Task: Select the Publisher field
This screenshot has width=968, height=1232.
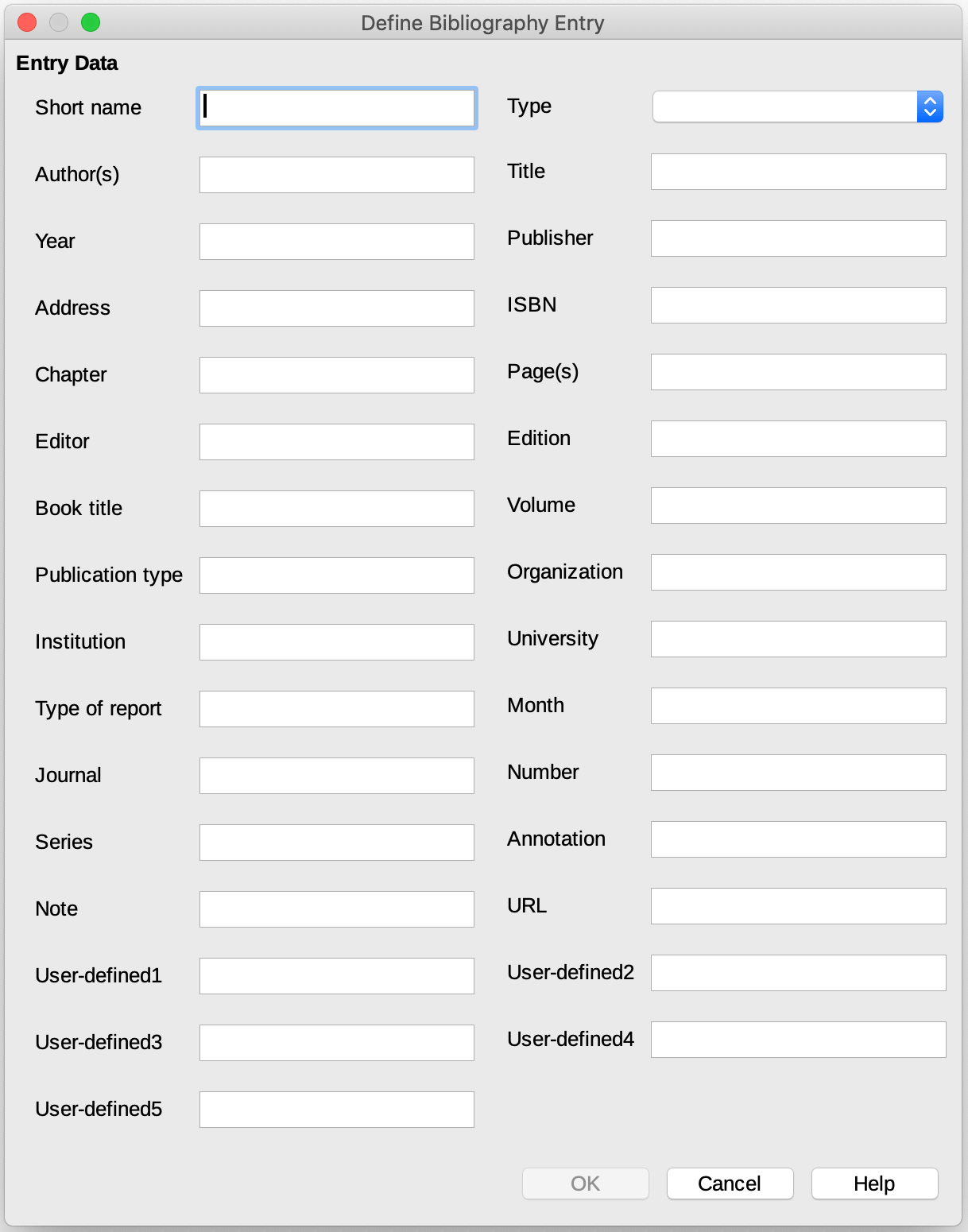Action: pyautogui.click(x=798, y=238)
